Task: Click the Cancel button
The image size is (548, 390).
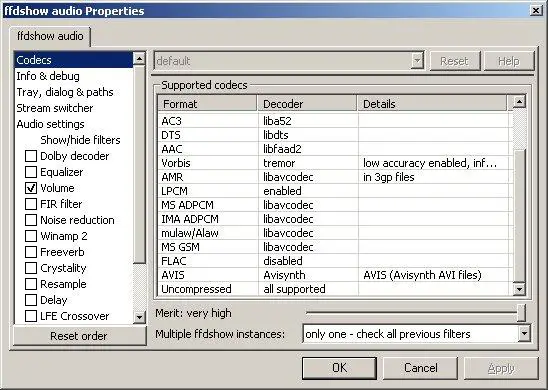Action: [x=420, y=368]
